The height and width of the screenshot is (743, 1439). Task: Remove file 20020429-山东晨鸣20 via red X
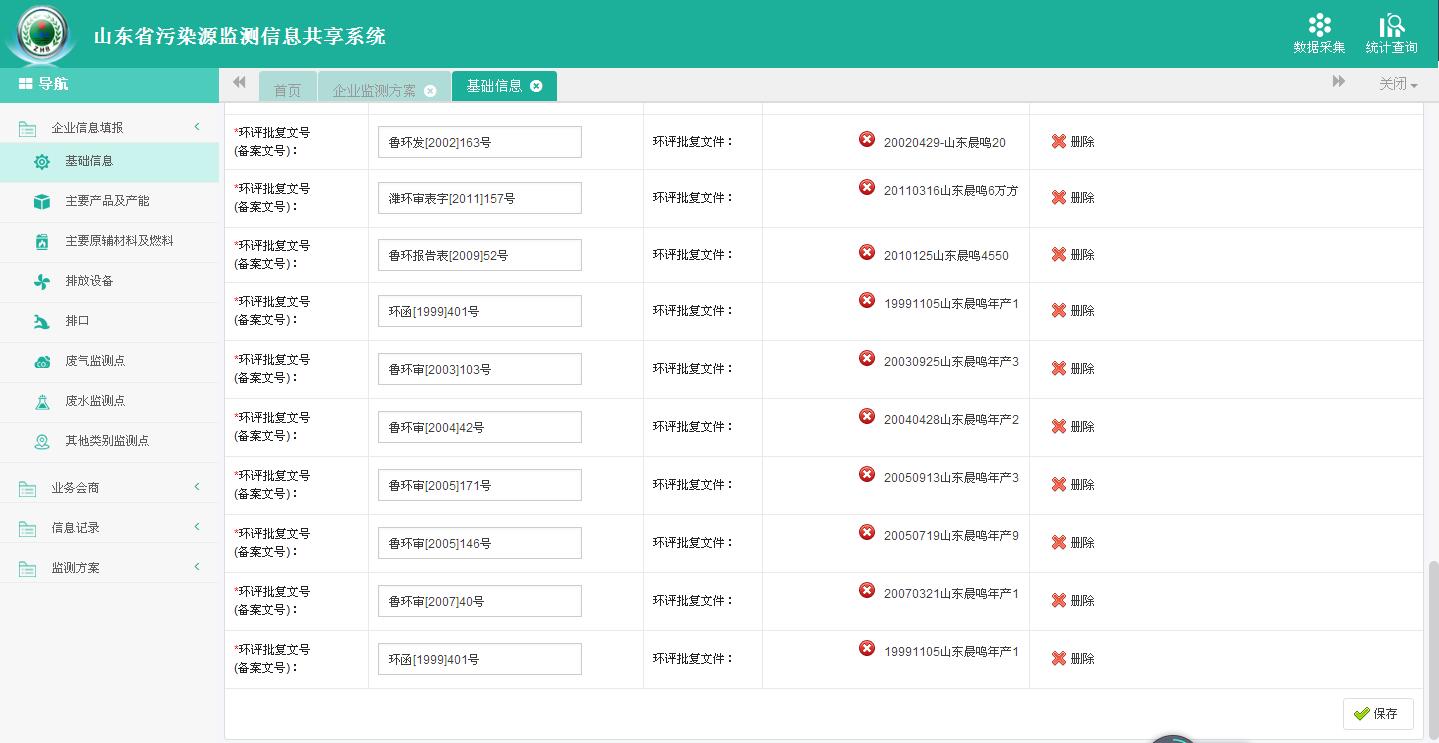[x=867, y=139]
